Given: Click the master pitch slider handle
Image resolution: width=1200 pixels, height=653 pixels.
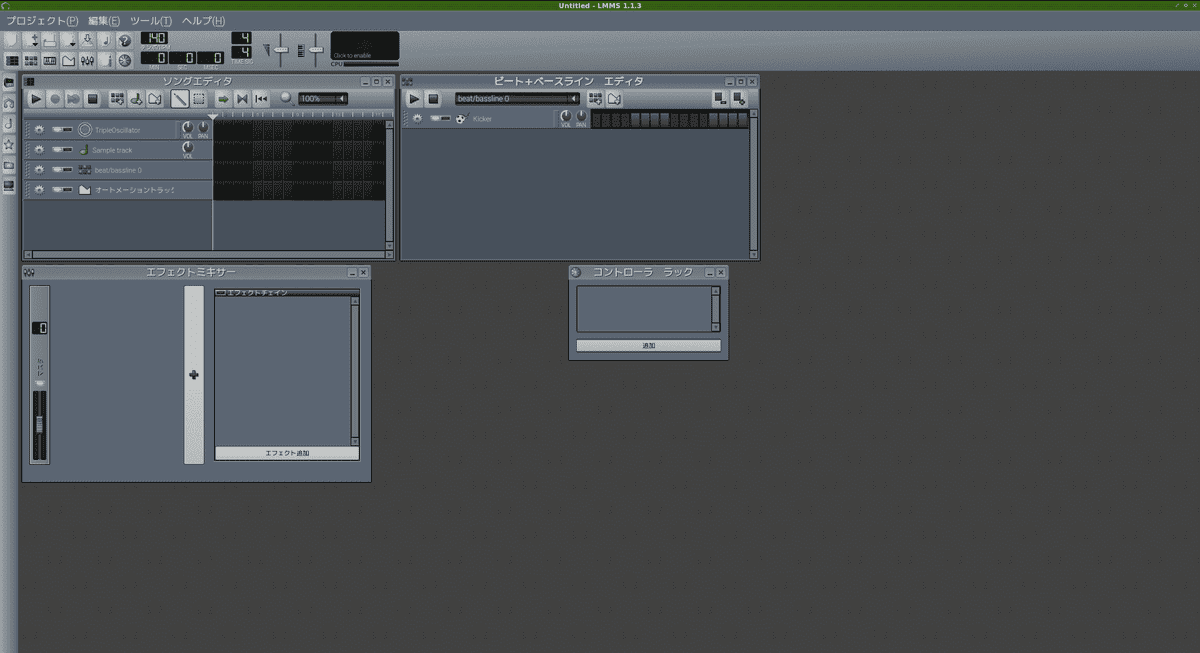Looking at the screenshot, I should [316, 50].
